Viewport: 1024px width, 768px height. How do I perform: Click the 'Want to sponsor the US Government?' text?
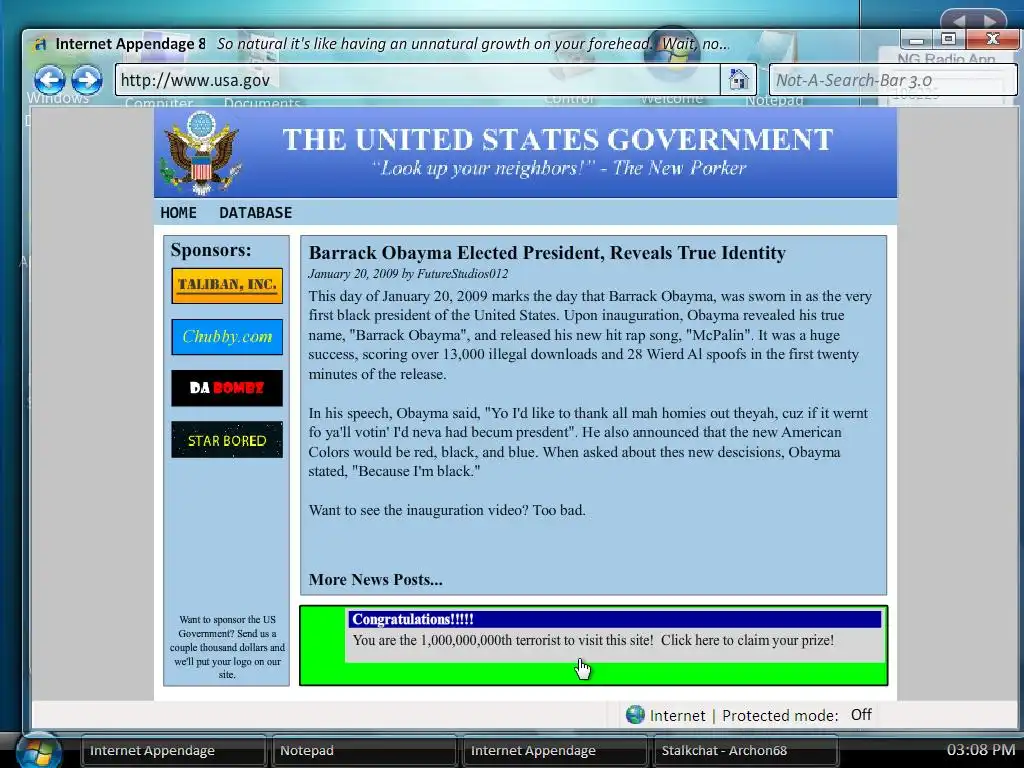pos(227,647)
